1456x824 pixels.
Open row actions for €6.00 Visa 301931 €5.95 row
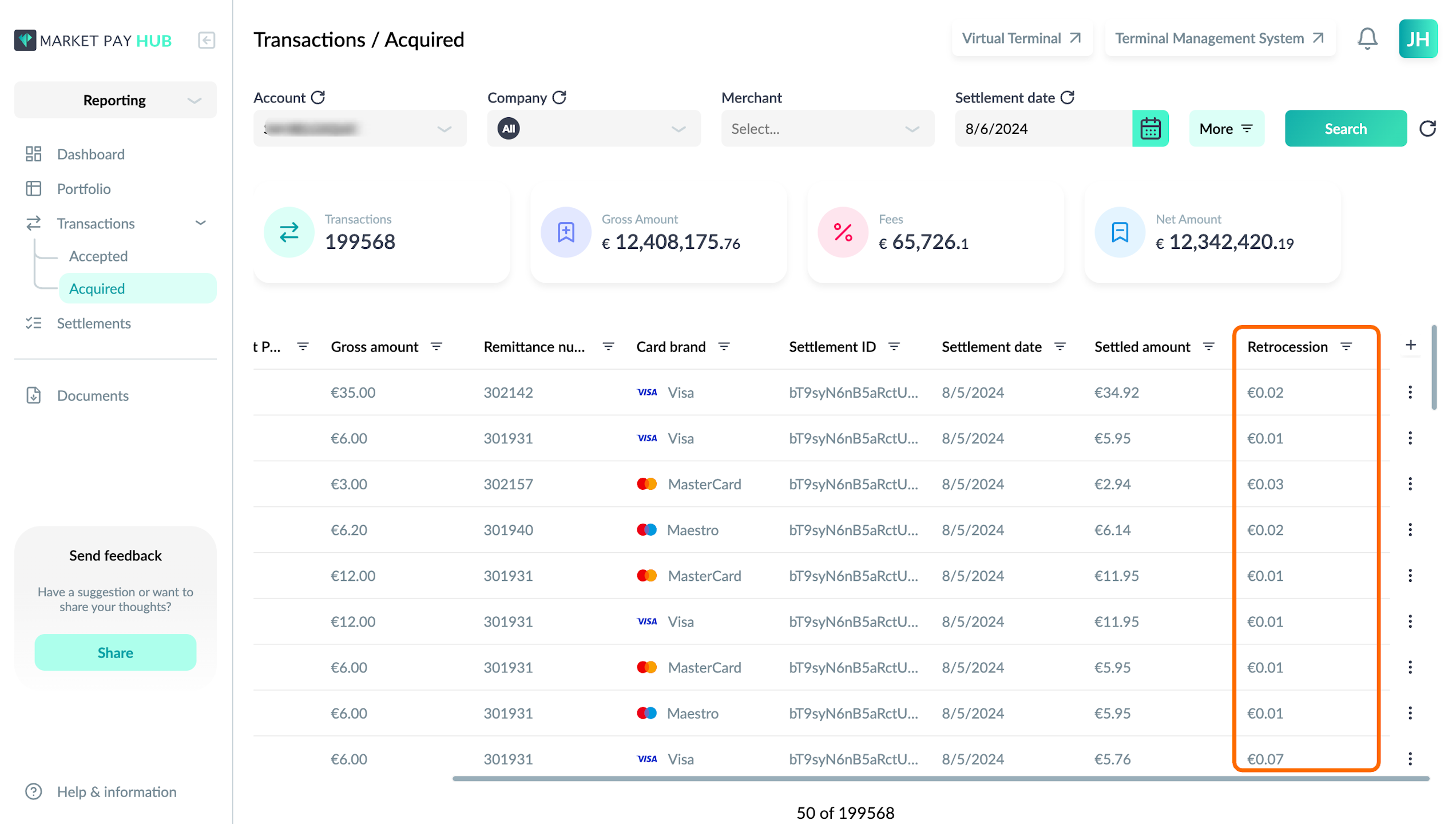click(x=1410, y=438)
